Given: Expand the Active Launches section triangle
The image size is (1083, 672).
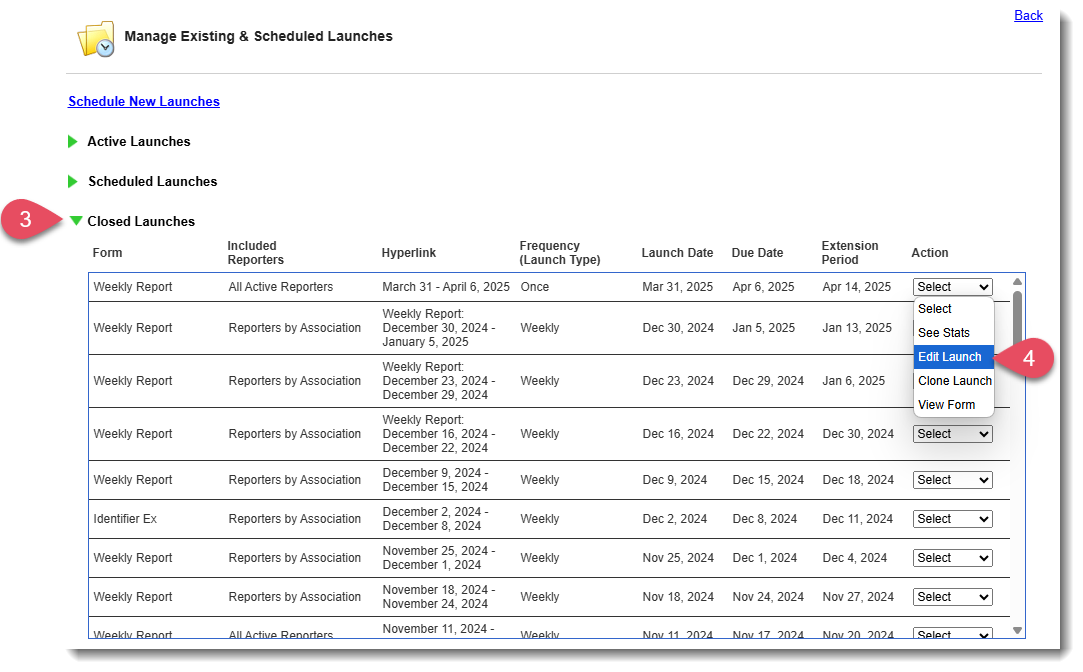Looking at the screenshot, I should (73, 142).
